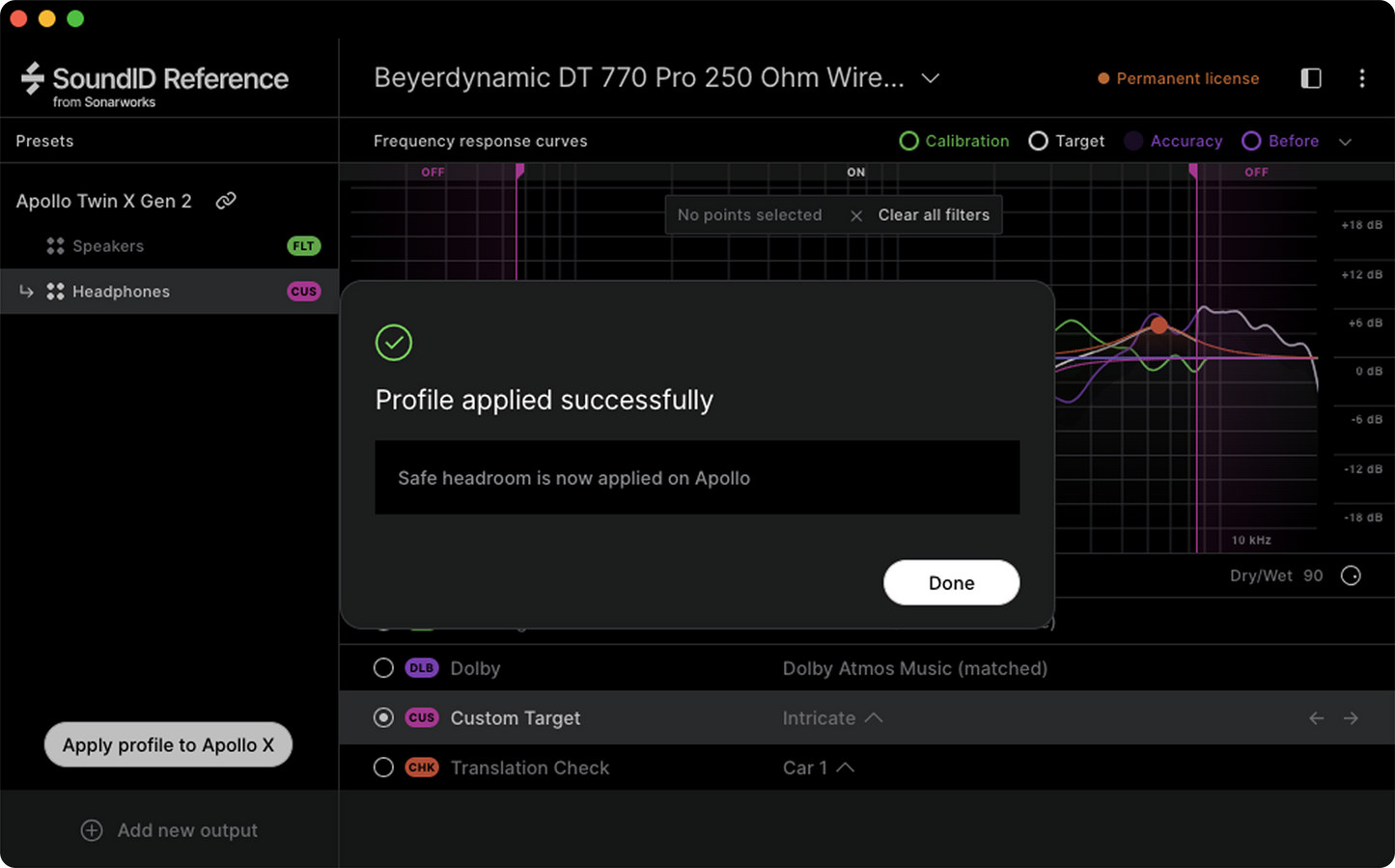Select the Headphones output in the sidebar
The height and width of the screenshot is (868, 1395).
pos(121,291)
